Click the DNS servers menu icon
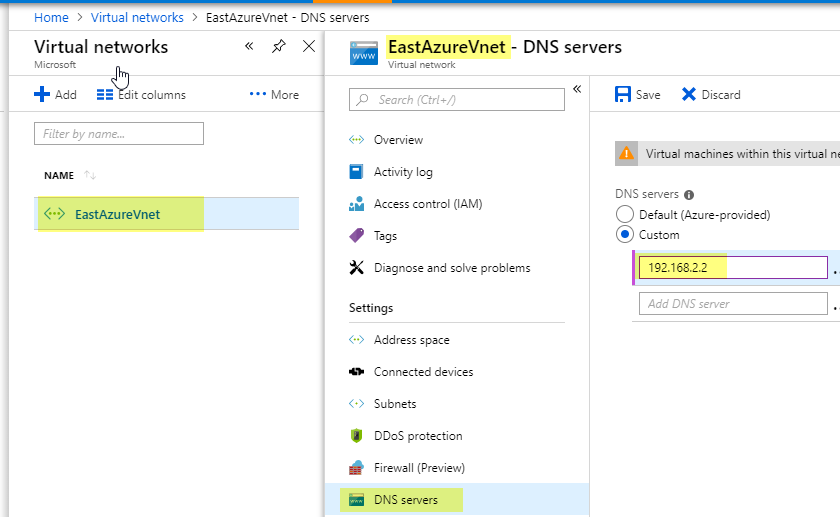The height and width of the screenshot is (517, 840). tap(356, 500)
